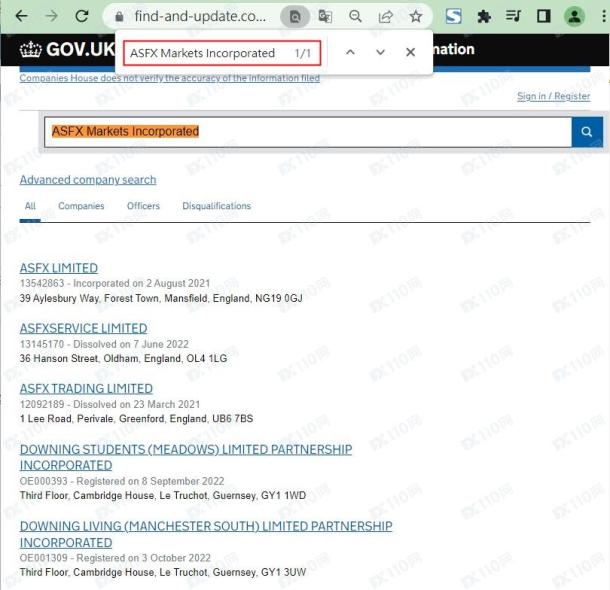Open ASFXSERVICE LIMITED result
Viewport: 610px width, 590px height.
(x=83, y=328)
